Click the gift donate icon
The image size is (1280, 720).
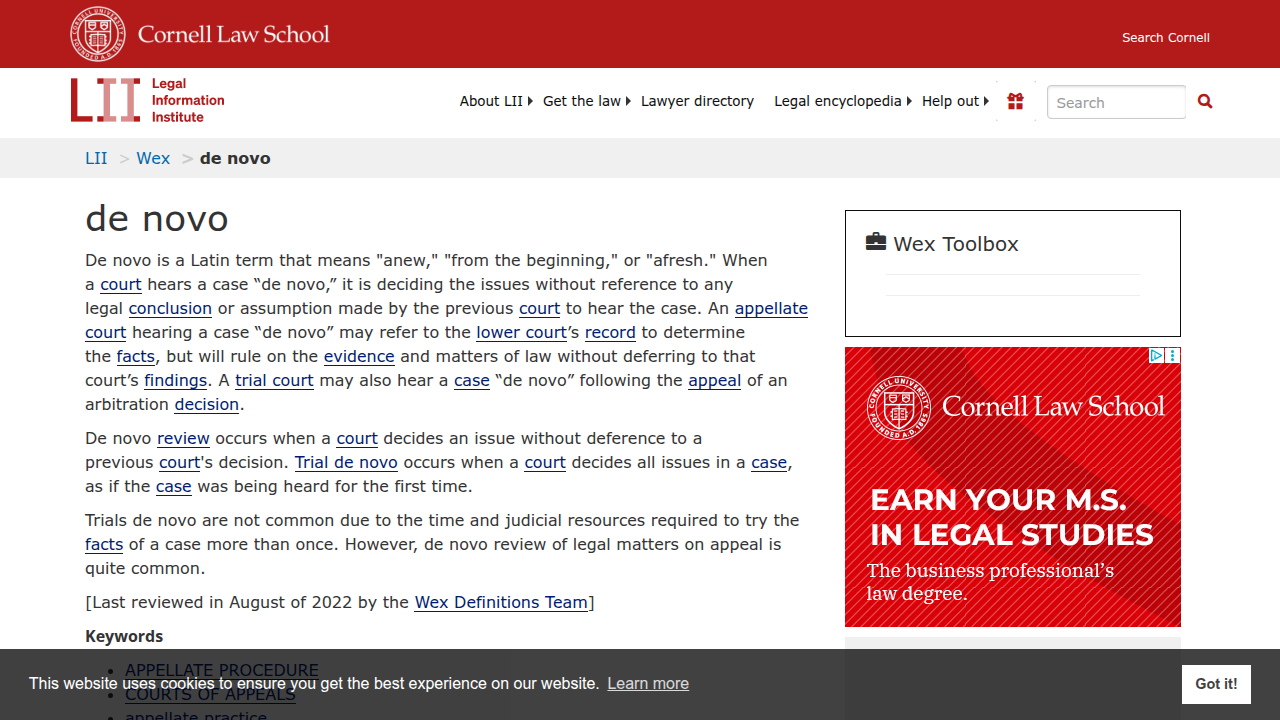1015,101
